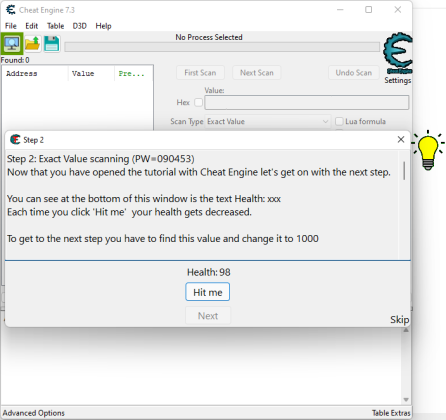Click the tutorial text scrollbar thumb
Image resolution: width=446 pixels, height=420 pixels.
pyautogui.click(x=404, y=171)
